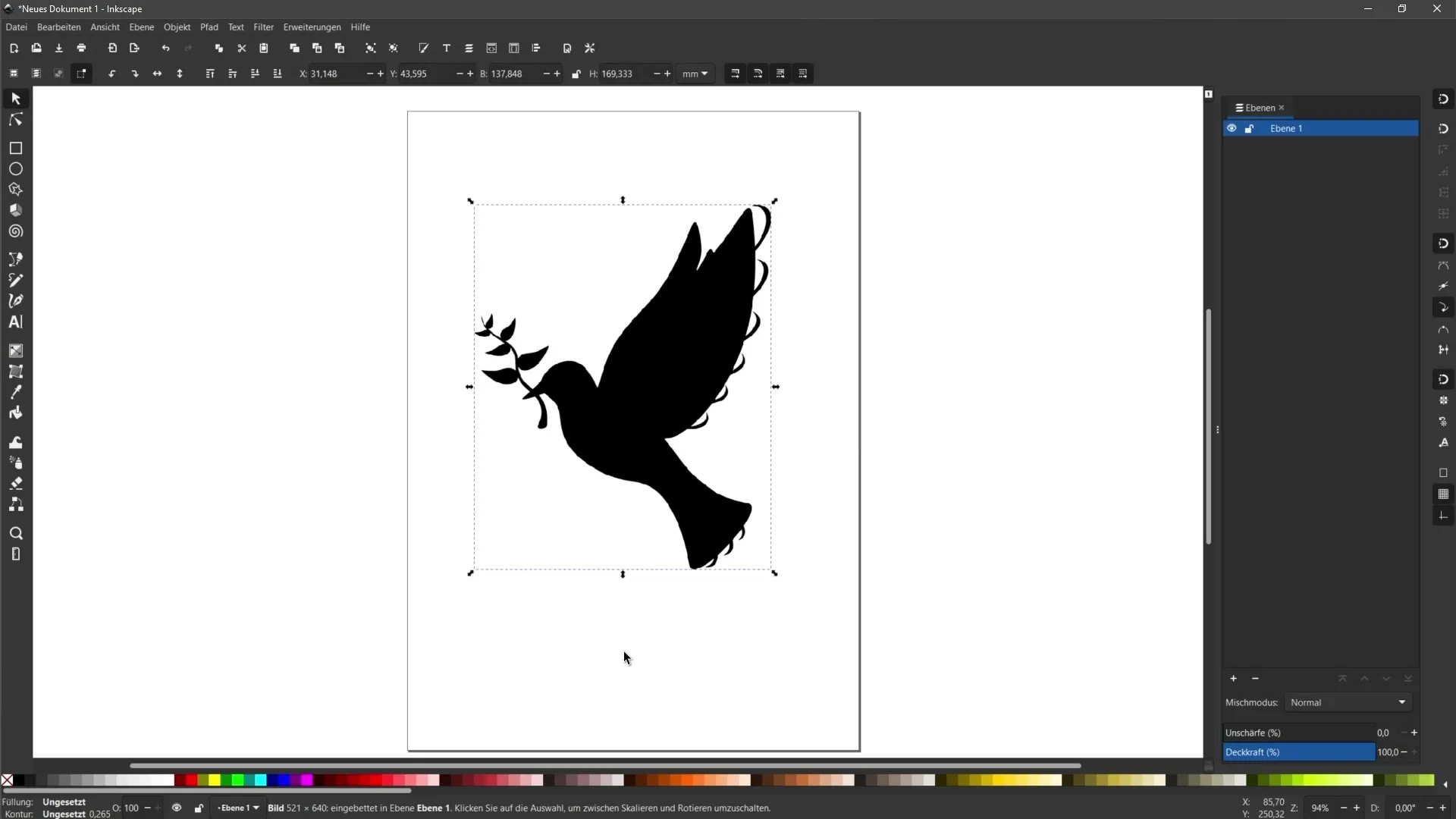Screen dimensions: 1456x819
Task: Toggle layer lock on Ebene 1
Action: [x=1249, y=128]
